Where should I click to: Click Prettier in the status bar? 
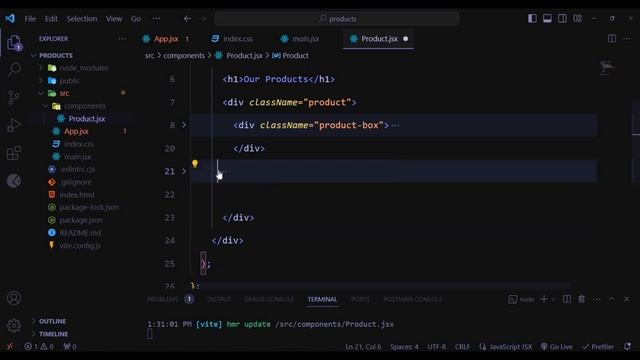tap(598, 347)
